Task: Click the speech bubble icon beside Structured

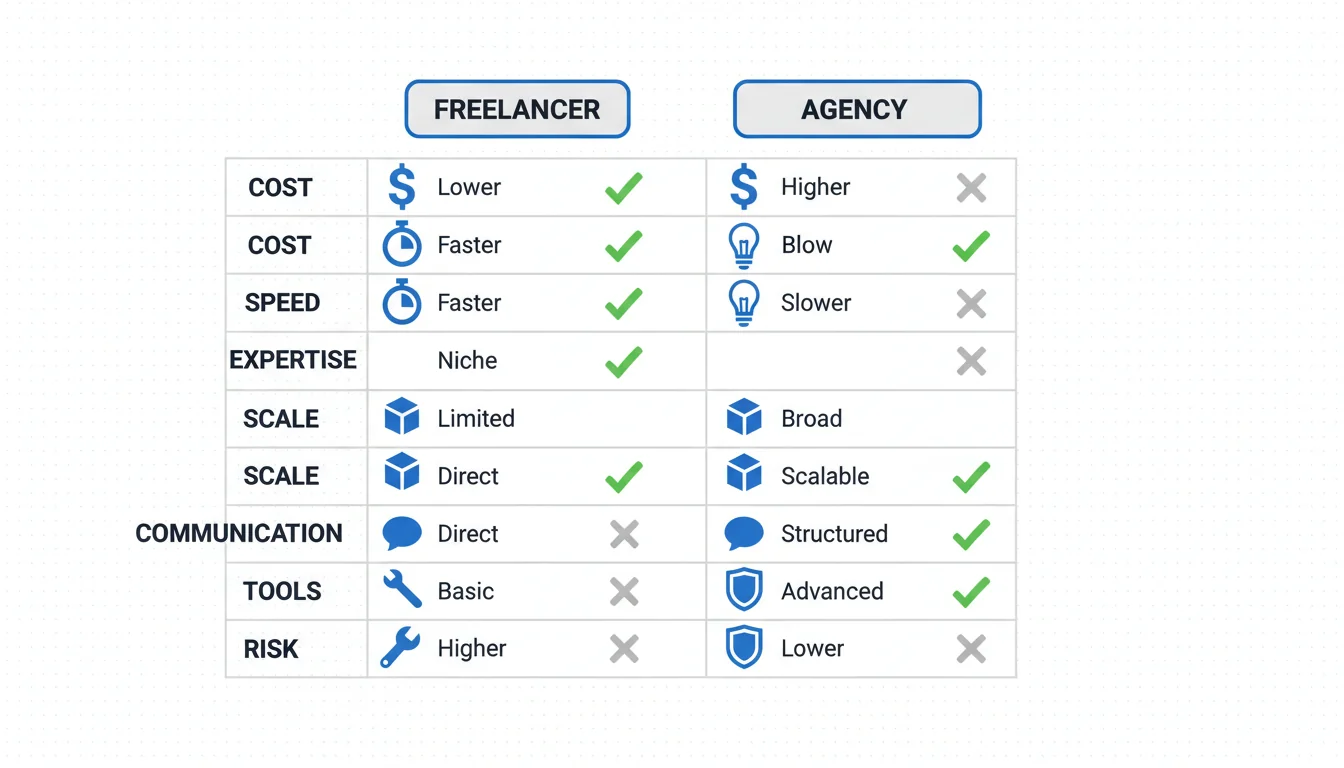Action: point(743,534)
